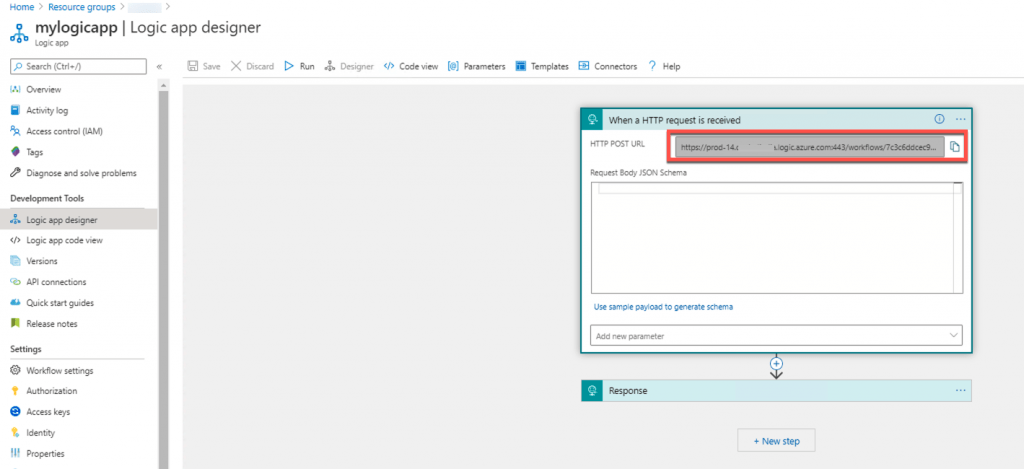Copy the HTTP POST URL icon
This screenshot has width=1024, height=469.
coord(955,147)
